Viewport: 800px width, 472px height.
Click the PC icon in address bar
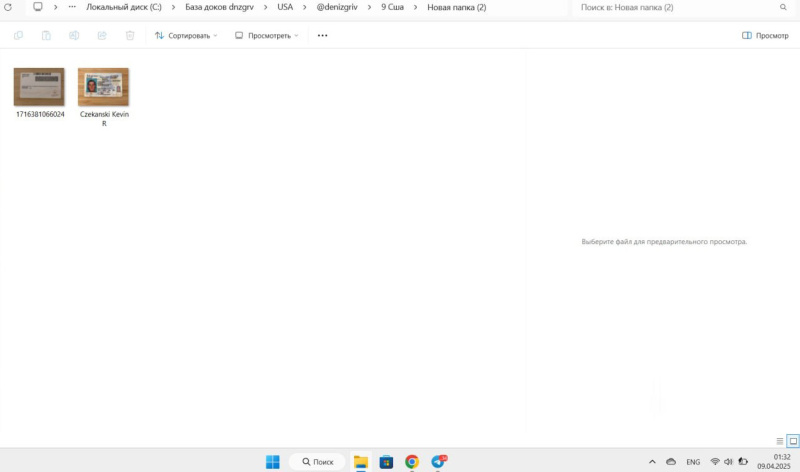38,7
